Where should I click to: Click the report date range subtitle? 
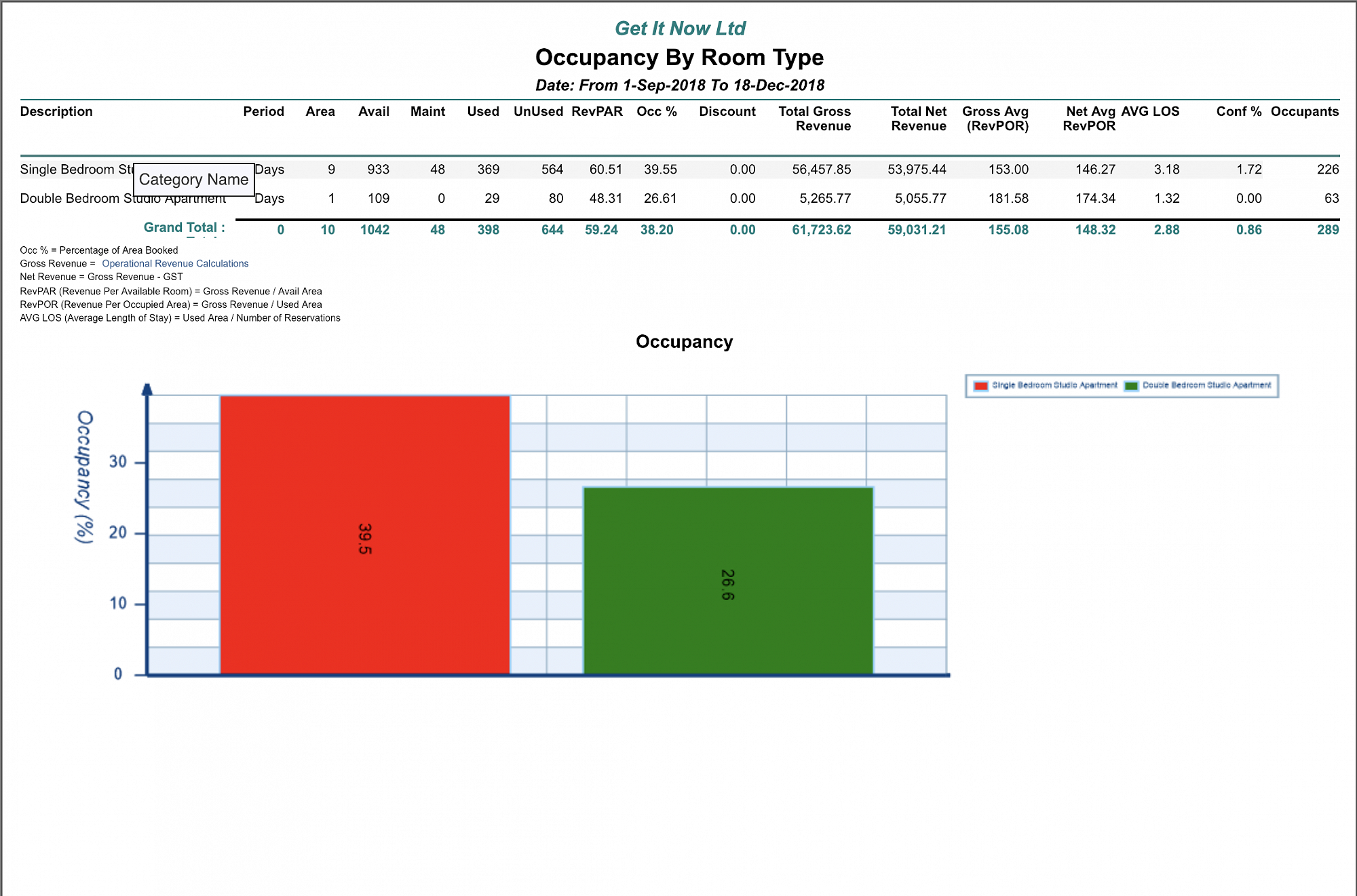[x=680, y=85]
